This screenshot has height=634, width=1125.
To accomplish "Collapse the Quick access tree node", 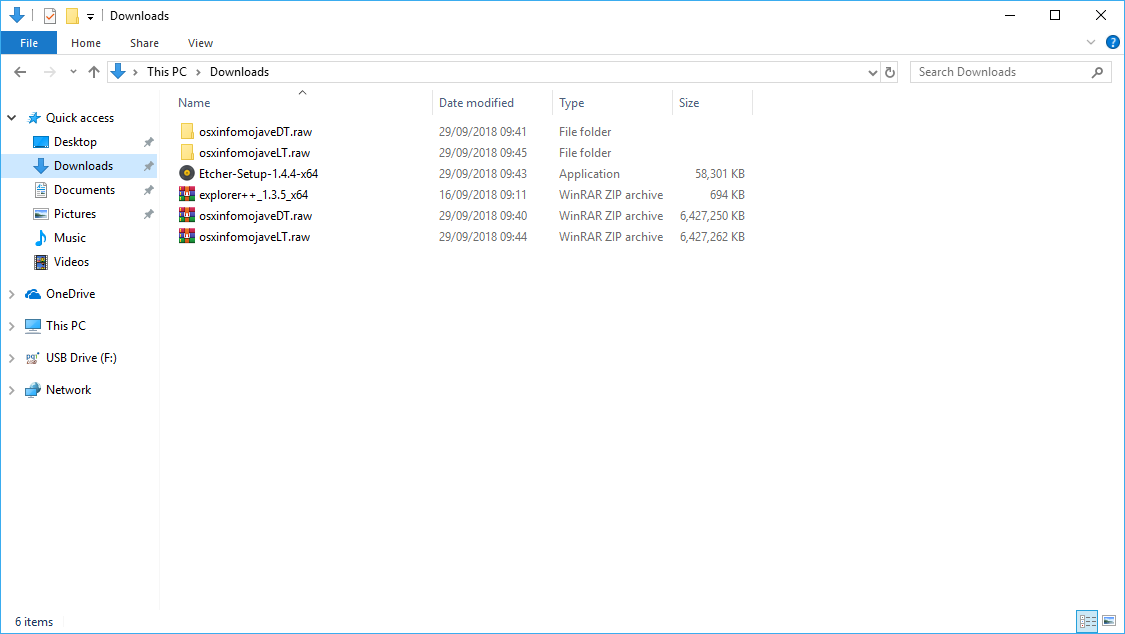I will pyautogui.click(x=12, y=118).
